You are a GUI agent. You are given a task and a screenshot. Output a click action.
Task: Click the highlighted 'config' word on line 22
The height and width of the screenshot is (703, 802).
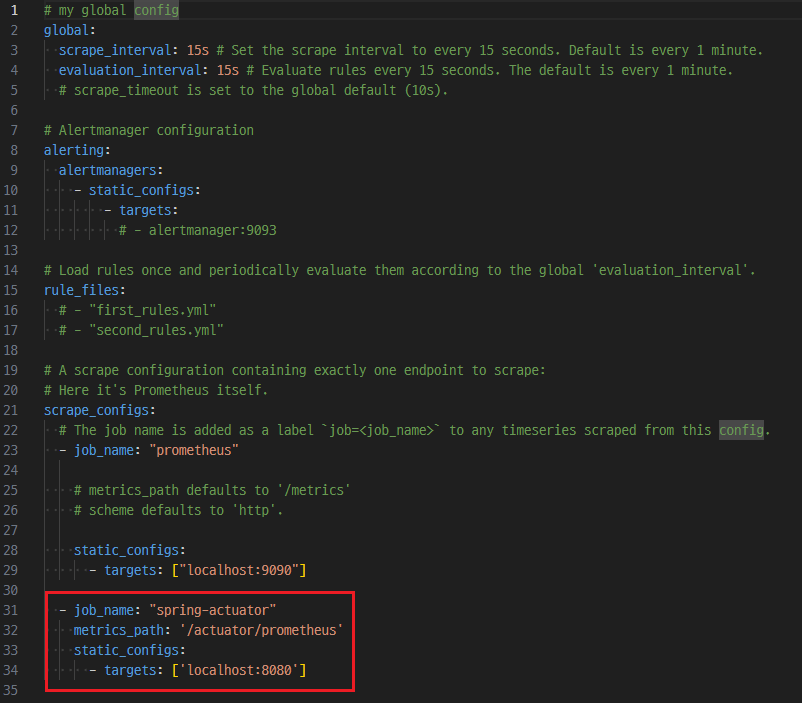tap(741, 430)
